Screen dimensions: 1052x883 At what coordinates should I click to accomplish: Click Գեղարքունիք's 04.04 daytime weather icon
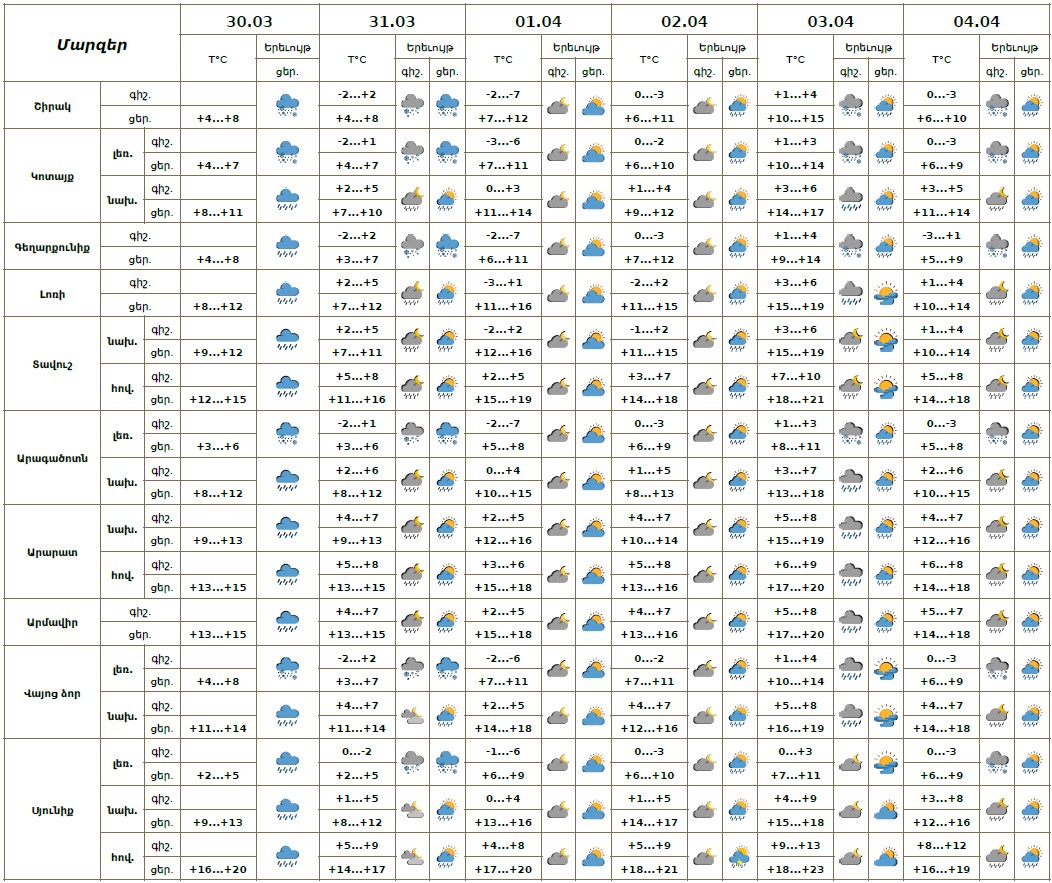[x=1031, y=246]
